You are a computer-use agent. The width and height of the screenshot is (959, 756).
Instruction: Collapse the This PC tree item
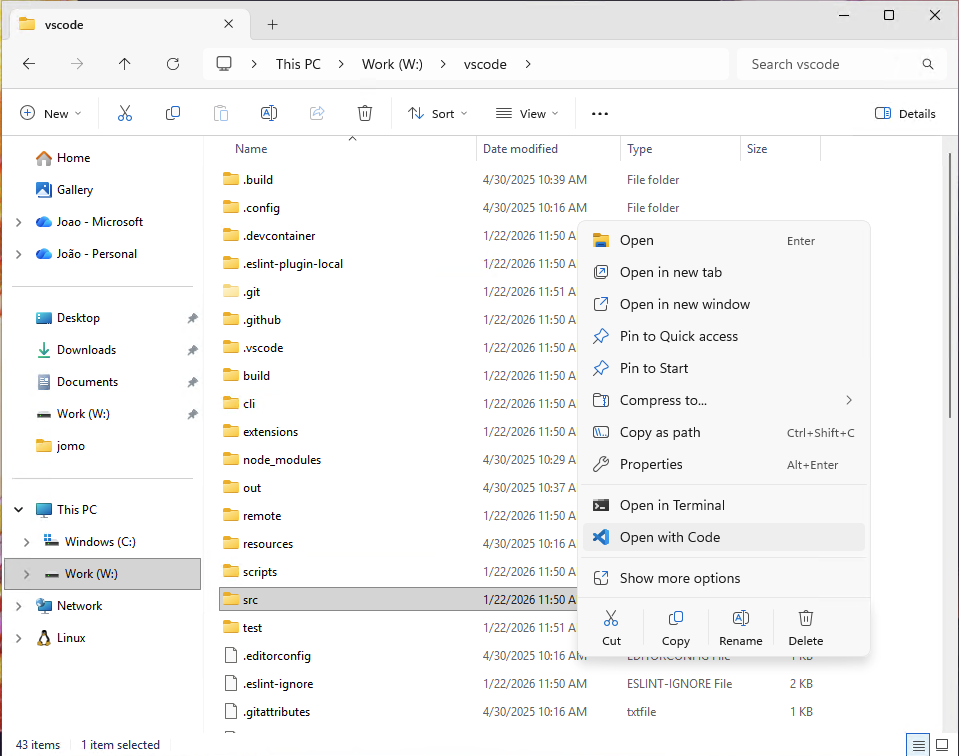[18, 509]
